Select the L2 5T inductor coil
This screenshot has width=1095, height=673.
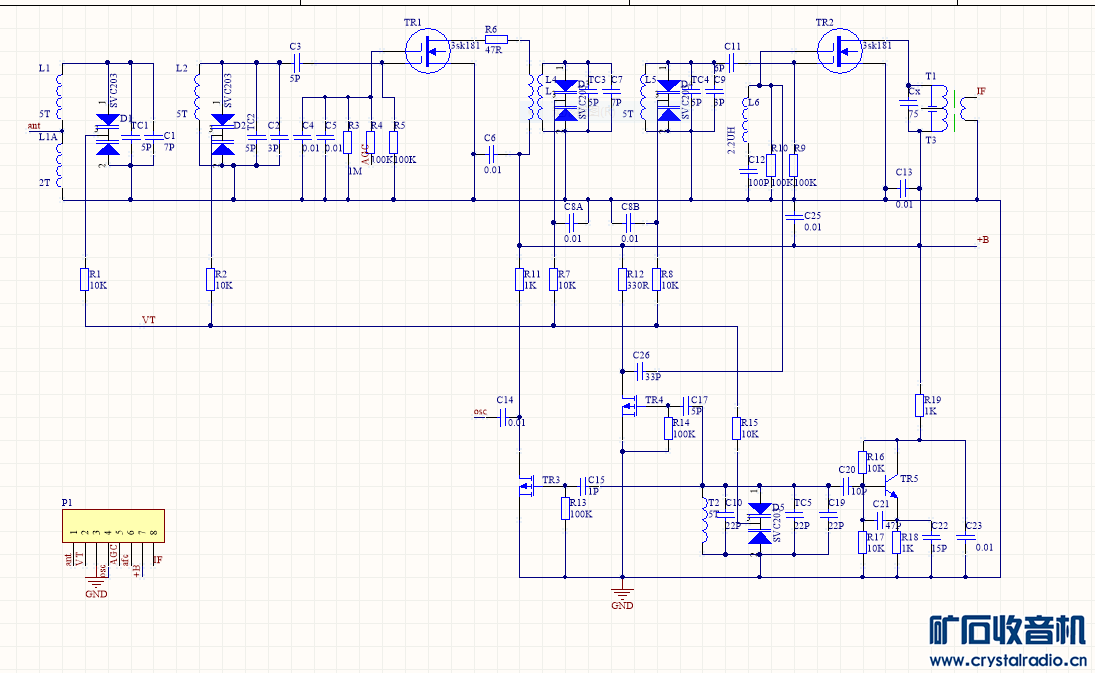click(x=198, y=97)
